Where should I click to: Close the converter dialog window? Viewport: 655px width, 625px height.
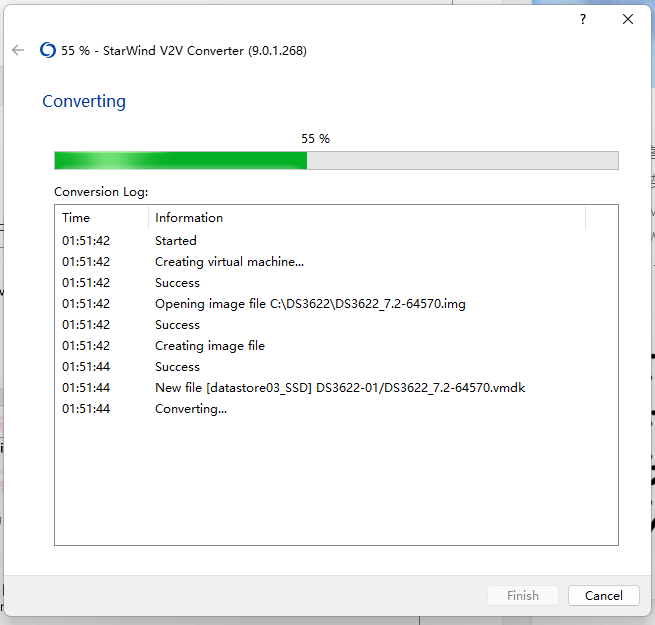pos(627,19)
